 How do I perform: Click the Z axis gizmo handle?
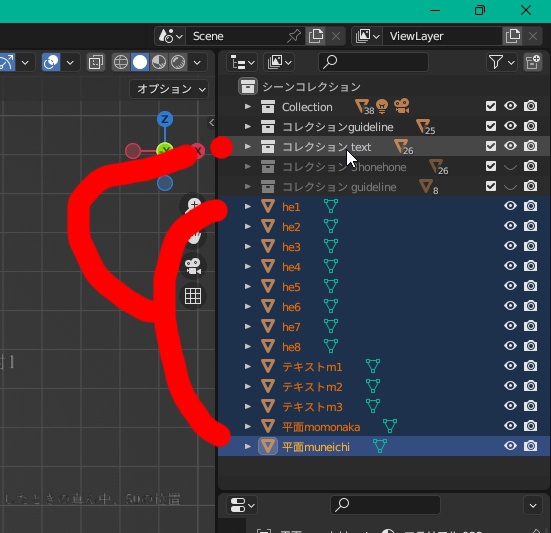click(165, 119)
